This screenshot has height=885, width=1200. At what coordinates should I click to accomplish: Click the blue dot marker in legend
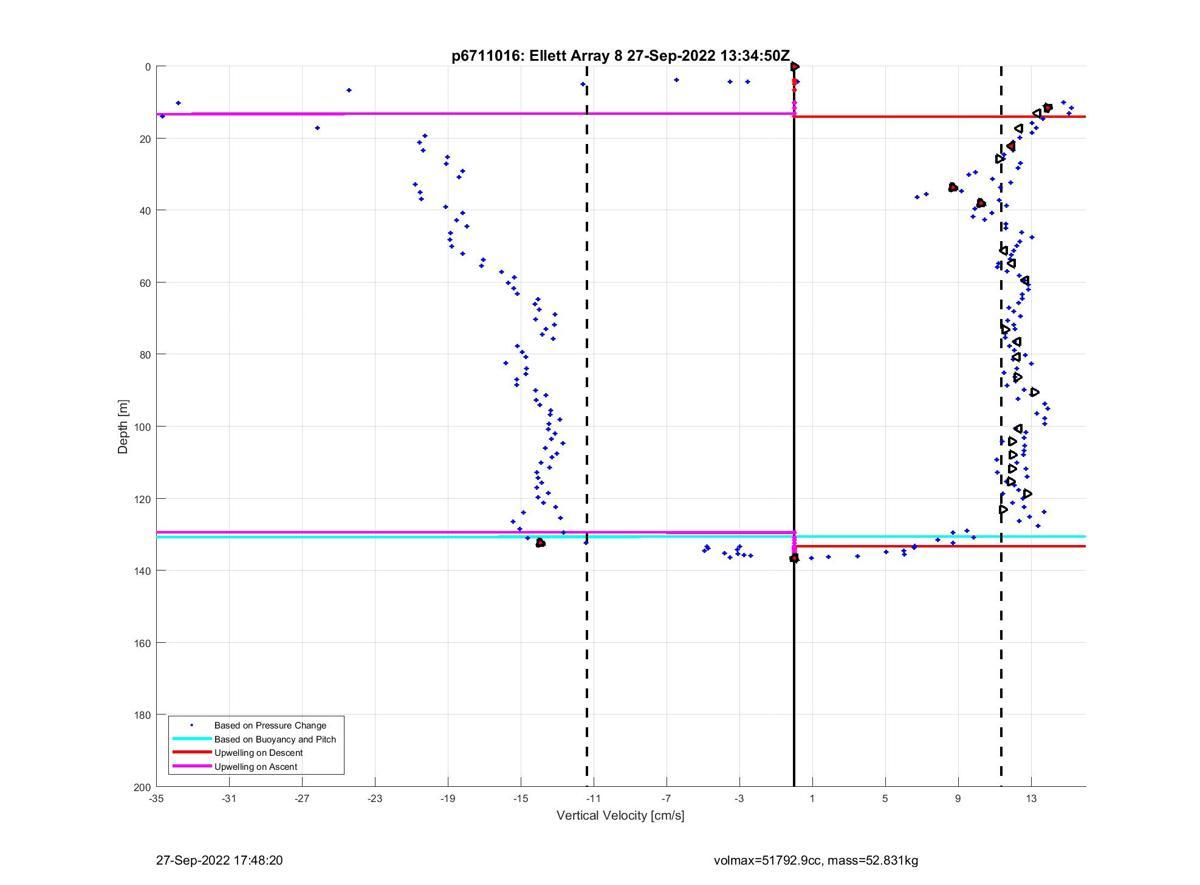click(191, 725)
